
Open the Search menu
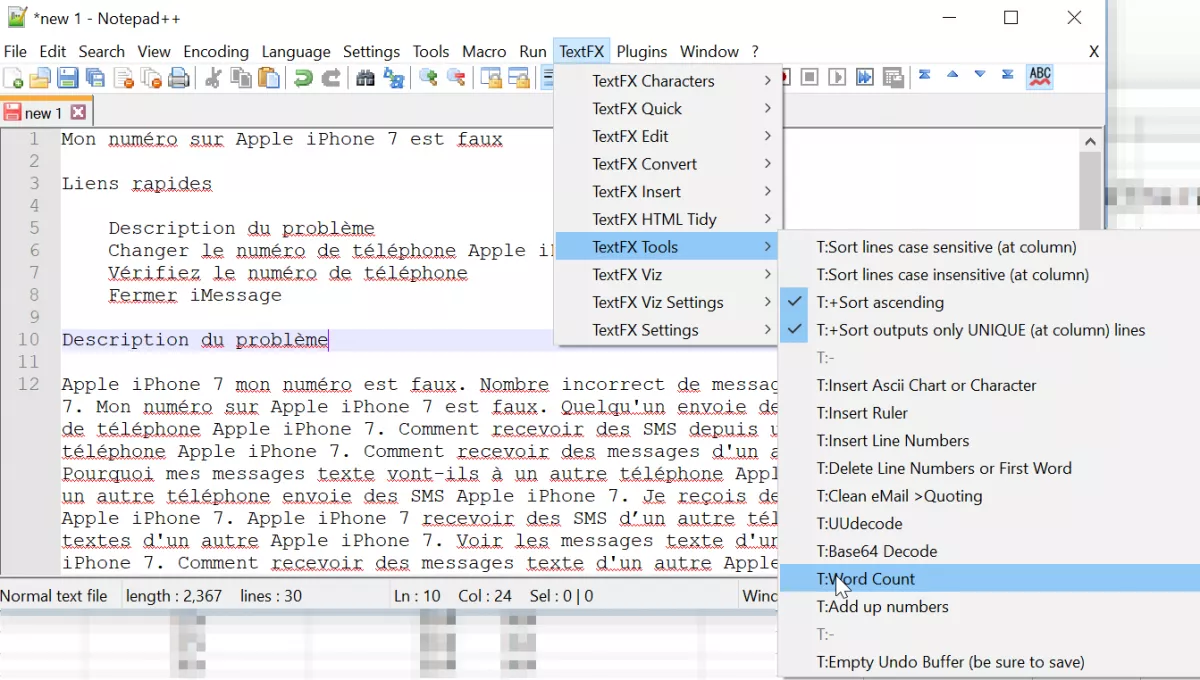pos(102,52)
